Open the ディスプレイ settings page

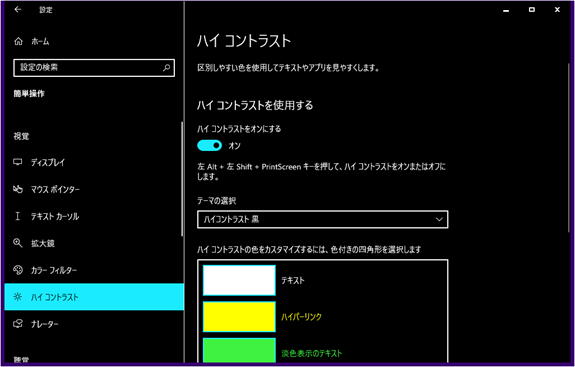coord(94,162)
